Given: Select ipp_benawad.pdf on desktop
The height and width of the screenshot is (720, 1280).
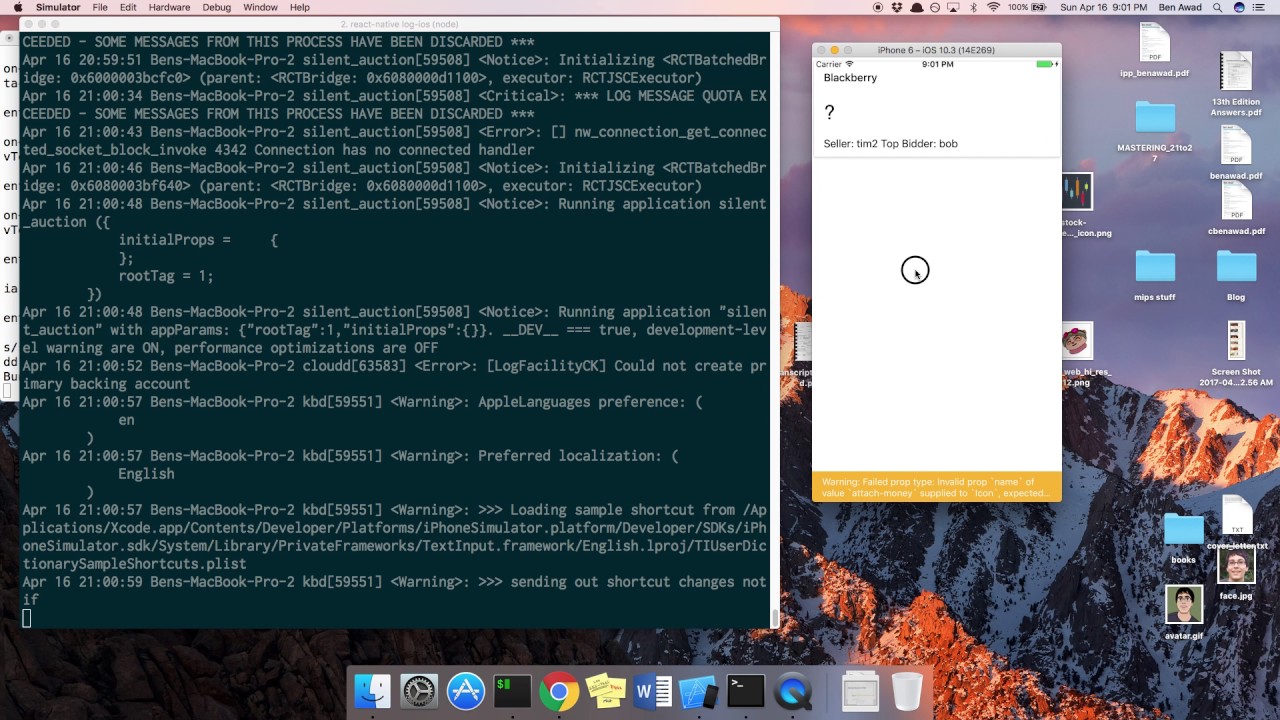Looking at the screenshot, I should tap(1154, 51).
